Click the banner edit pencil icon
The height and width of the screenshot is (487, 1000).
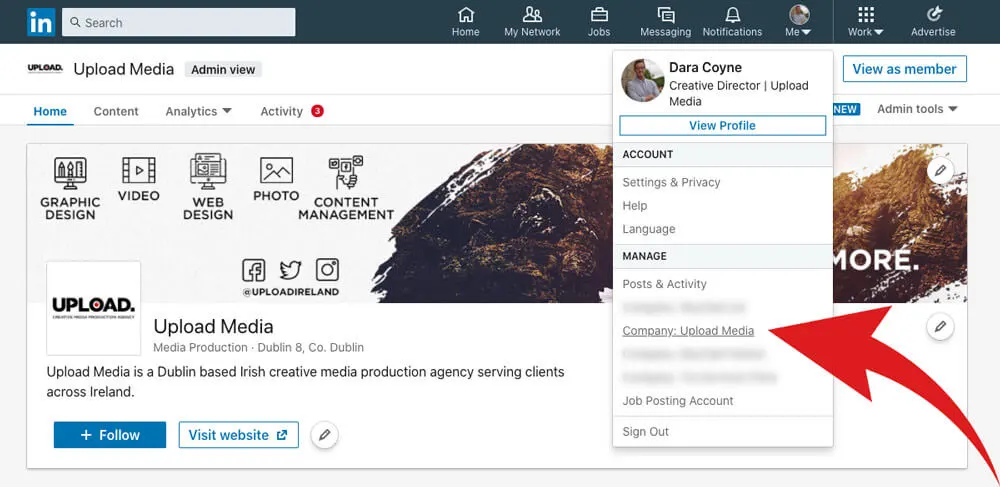940,171
